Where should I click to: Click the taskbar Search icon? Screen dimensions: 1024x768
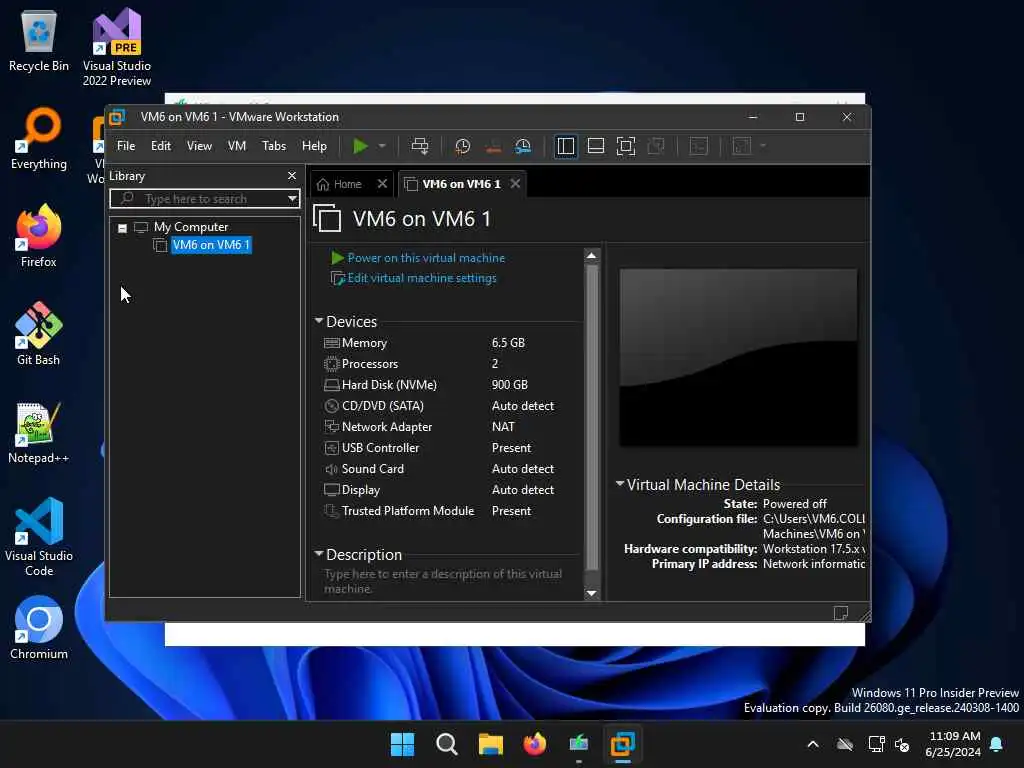click(447, 744)
